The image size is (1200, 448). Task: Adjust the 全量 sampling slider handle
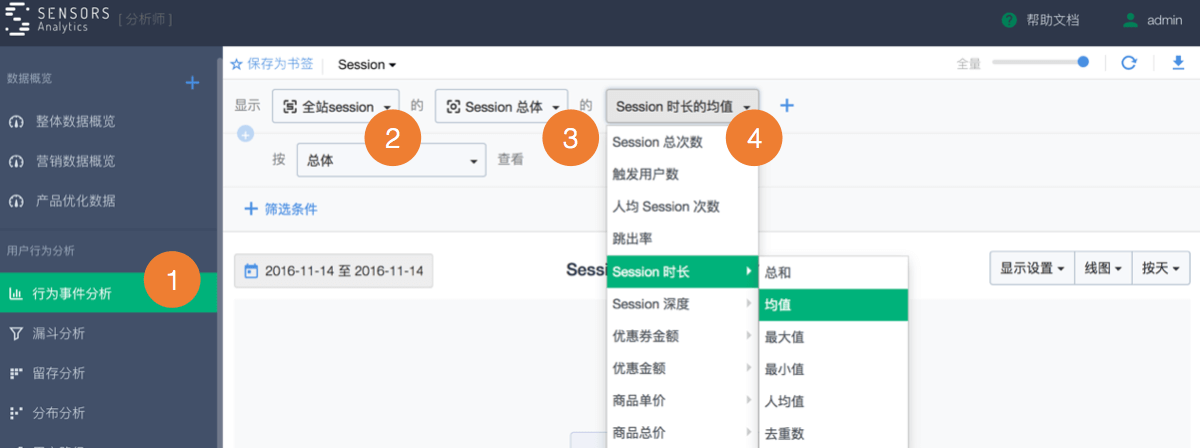coord(1083,62)
